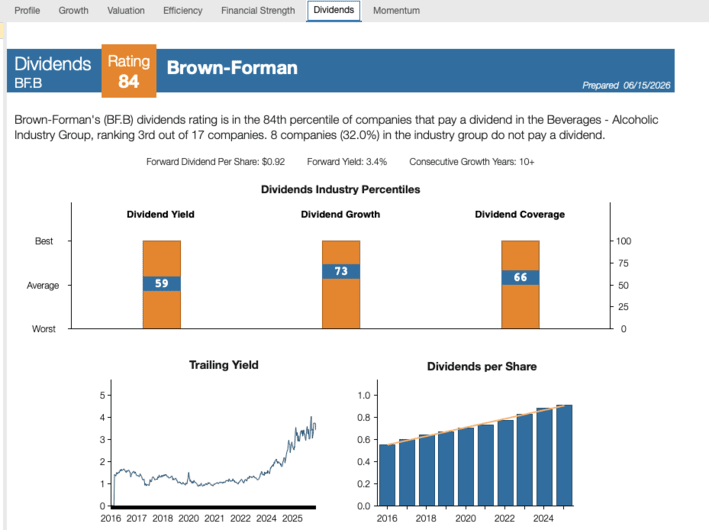Image resolution: width=709 pixels, height=530 pixels.
Task: Click the BF.B ticker in header
Action: pos(28,83)
